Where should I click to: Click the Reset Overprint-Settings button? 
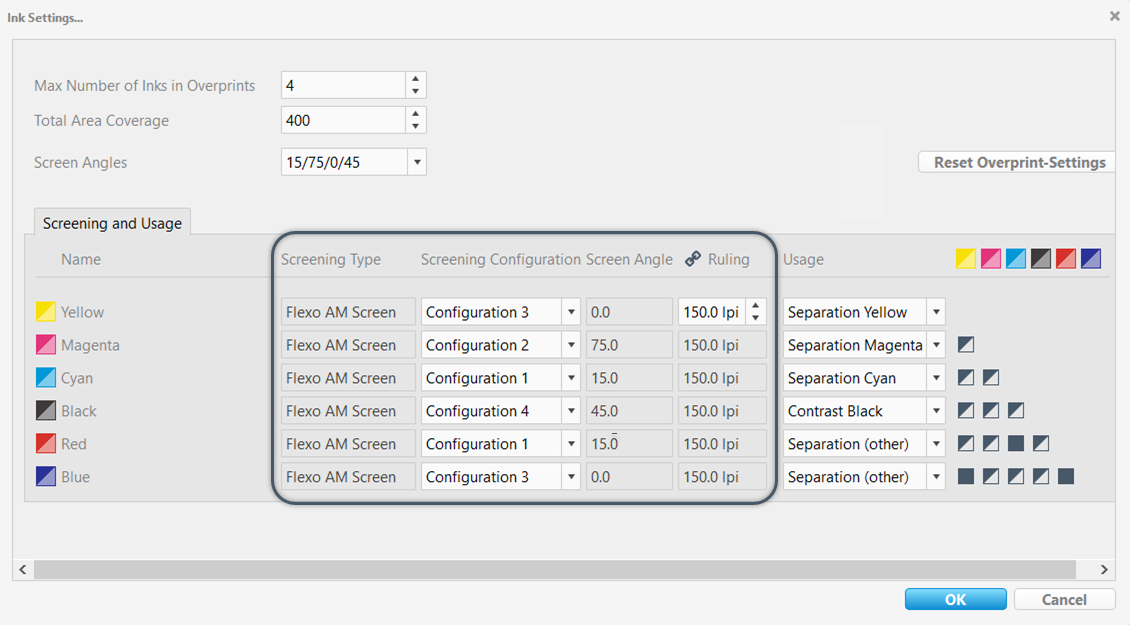tap(1017, 162)
